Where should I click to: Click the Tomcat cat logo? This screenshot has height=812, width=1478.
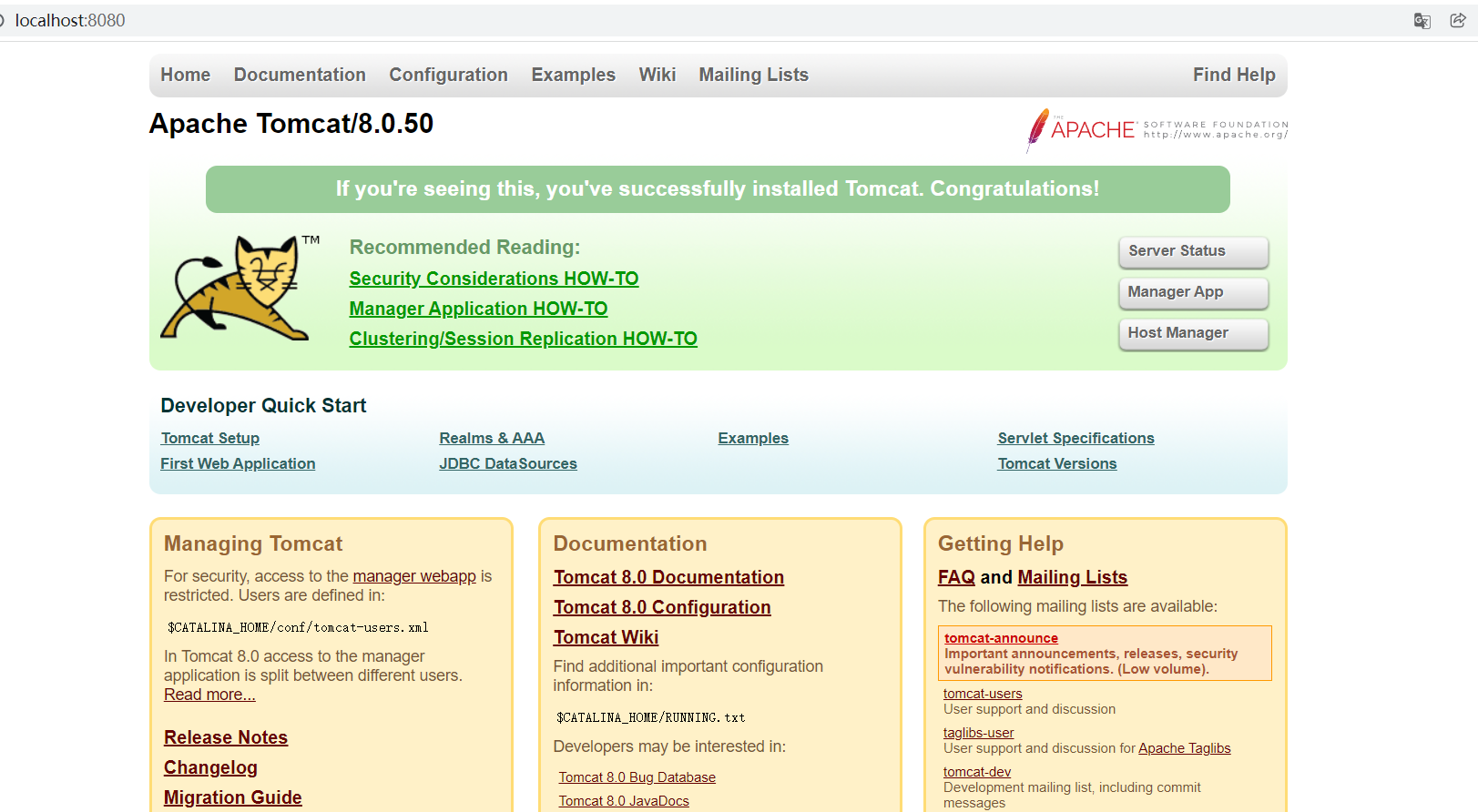240,289
